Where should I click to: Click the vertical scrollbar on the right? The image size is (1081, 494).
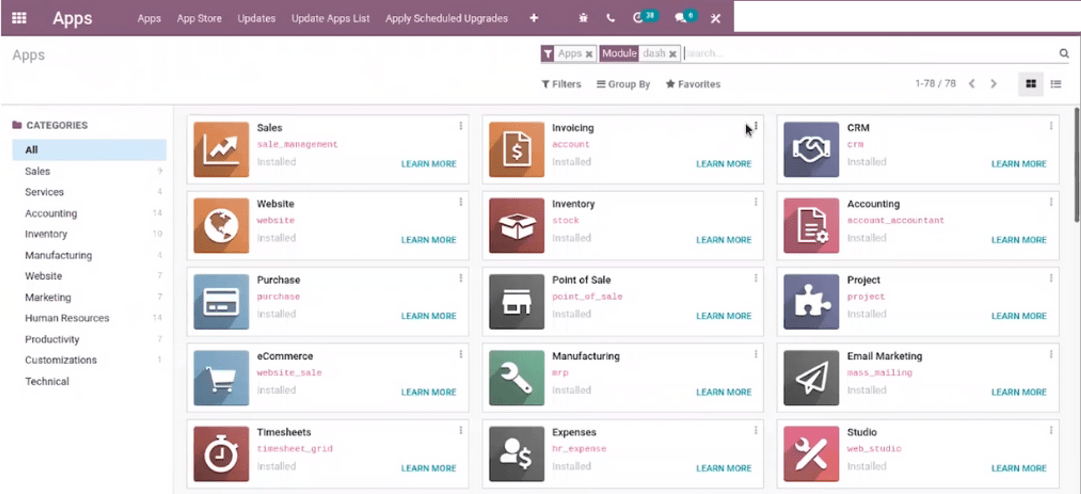pyautogui.click(x=1077, y=164)
